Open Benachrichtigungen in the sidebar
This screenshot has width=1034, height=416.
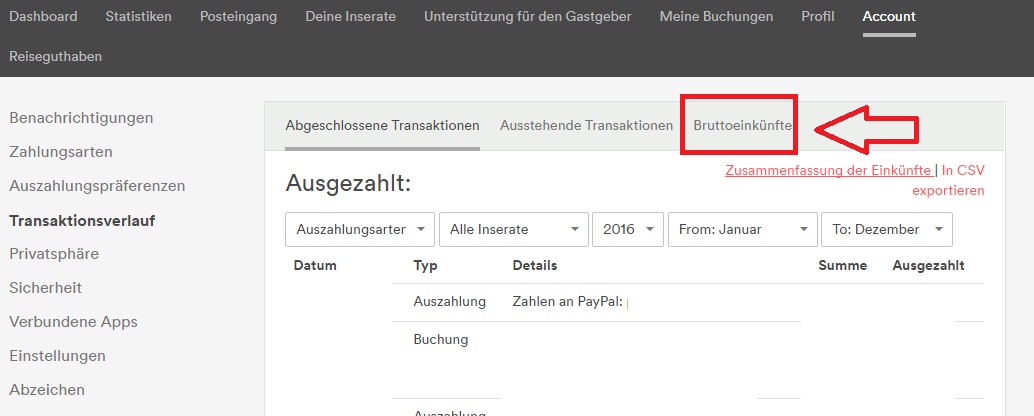click(81, 118)
